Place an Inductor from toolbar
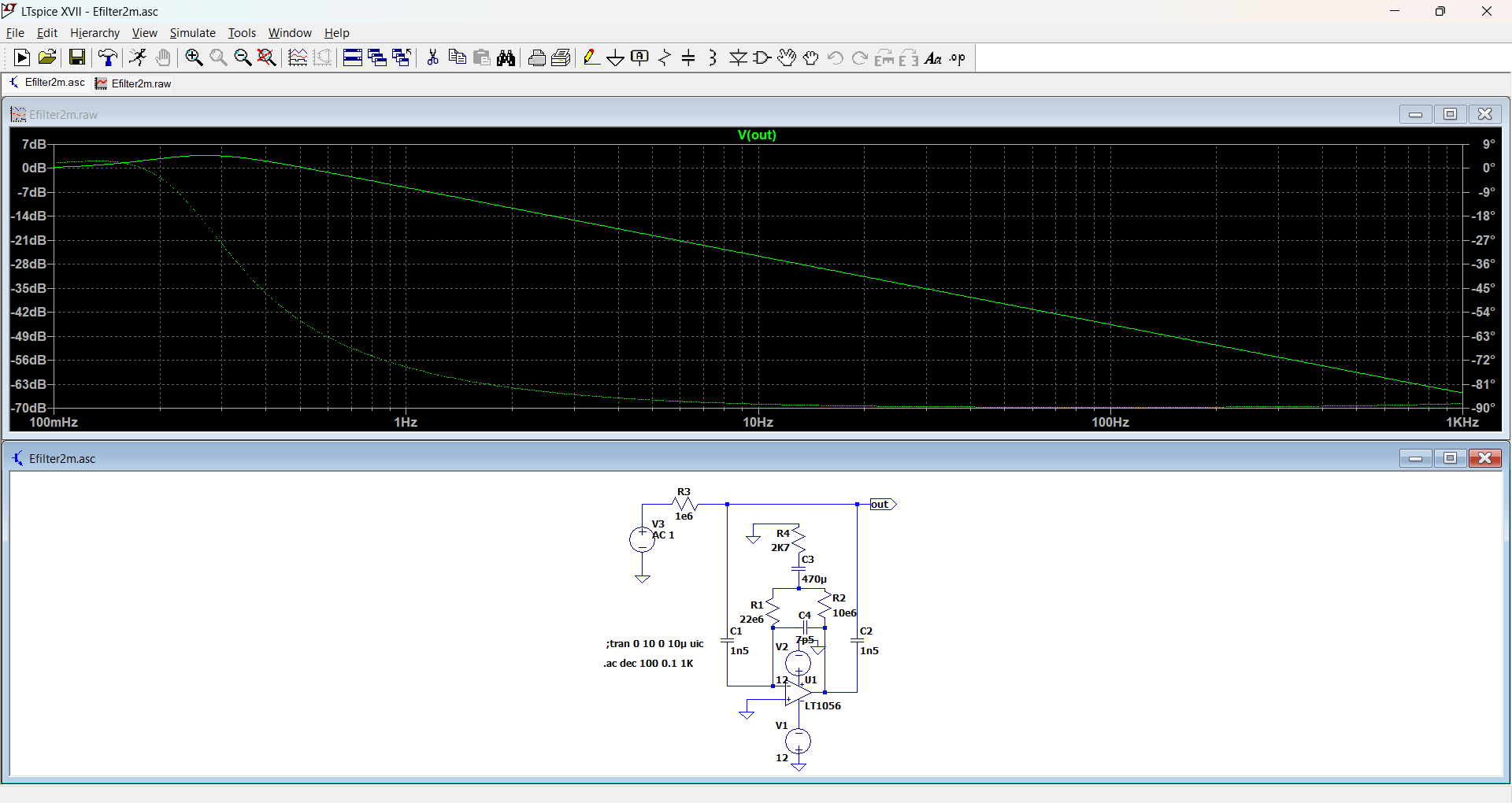The width and height of the screenshot is (1512, 803). pos(713,57)
